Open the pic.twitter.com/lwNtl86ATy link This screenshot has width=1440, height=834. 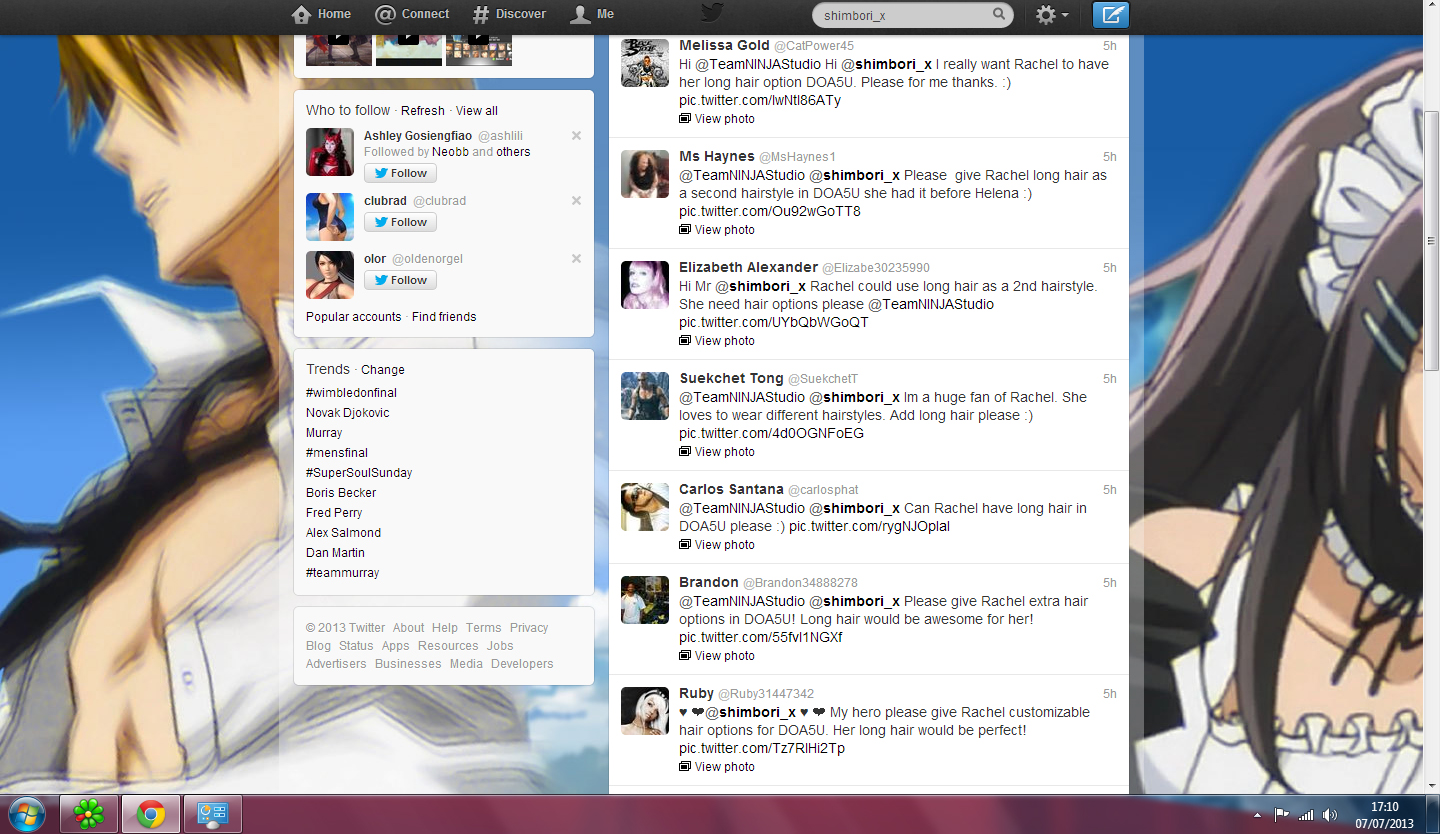pos(760,100)
